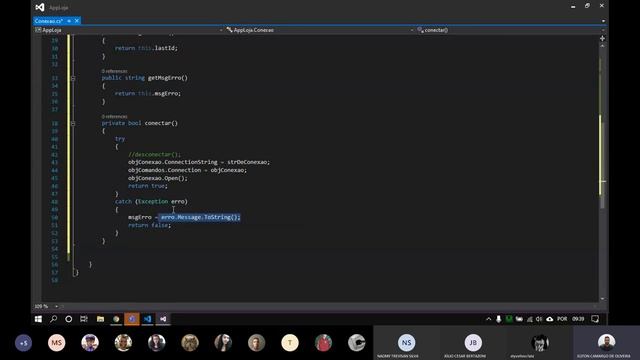Screen dimensions: 640x360
Task: Open the Windows notification center
Action: tap(595, 319)
